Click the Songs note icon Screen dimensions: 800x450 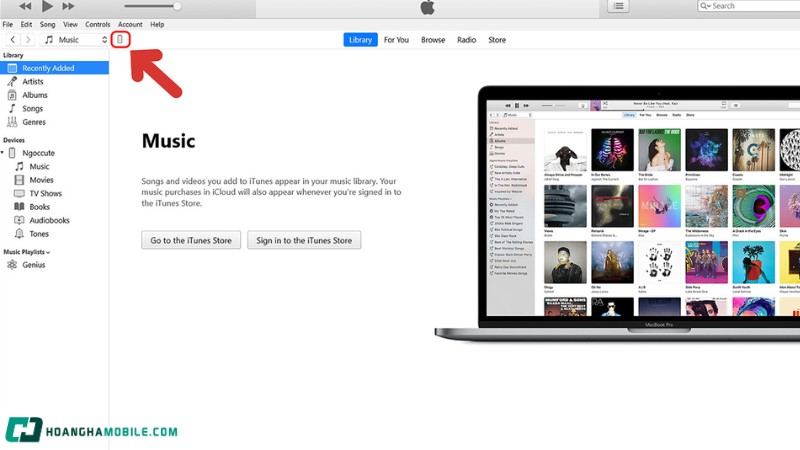coord(12,109)
